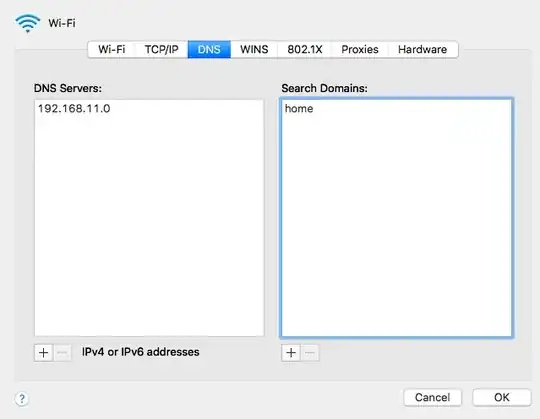Click the DNS Servers label

click(68, 88)
